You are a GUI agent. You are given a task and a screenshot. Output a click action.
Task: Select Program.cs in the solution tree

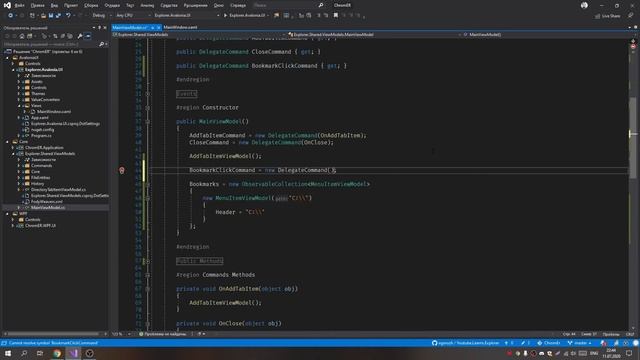coord(41,136)
